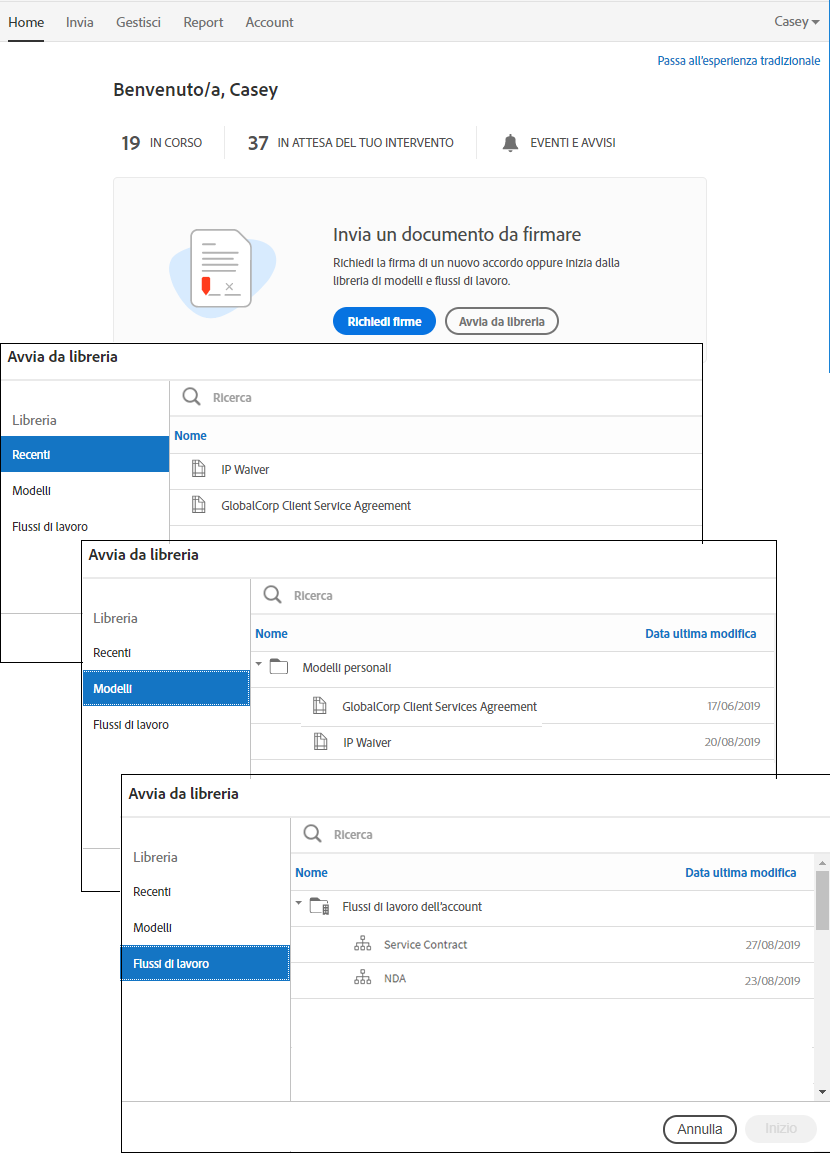Click the Service Contract workflow icon
Image resolution: width=830 pixels, height=1155 pixels.
pos(362,944)
